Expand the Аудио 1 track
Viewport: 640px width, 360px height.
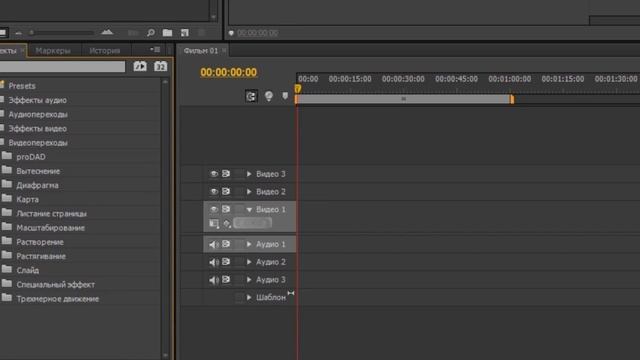(x=249, y=244)
